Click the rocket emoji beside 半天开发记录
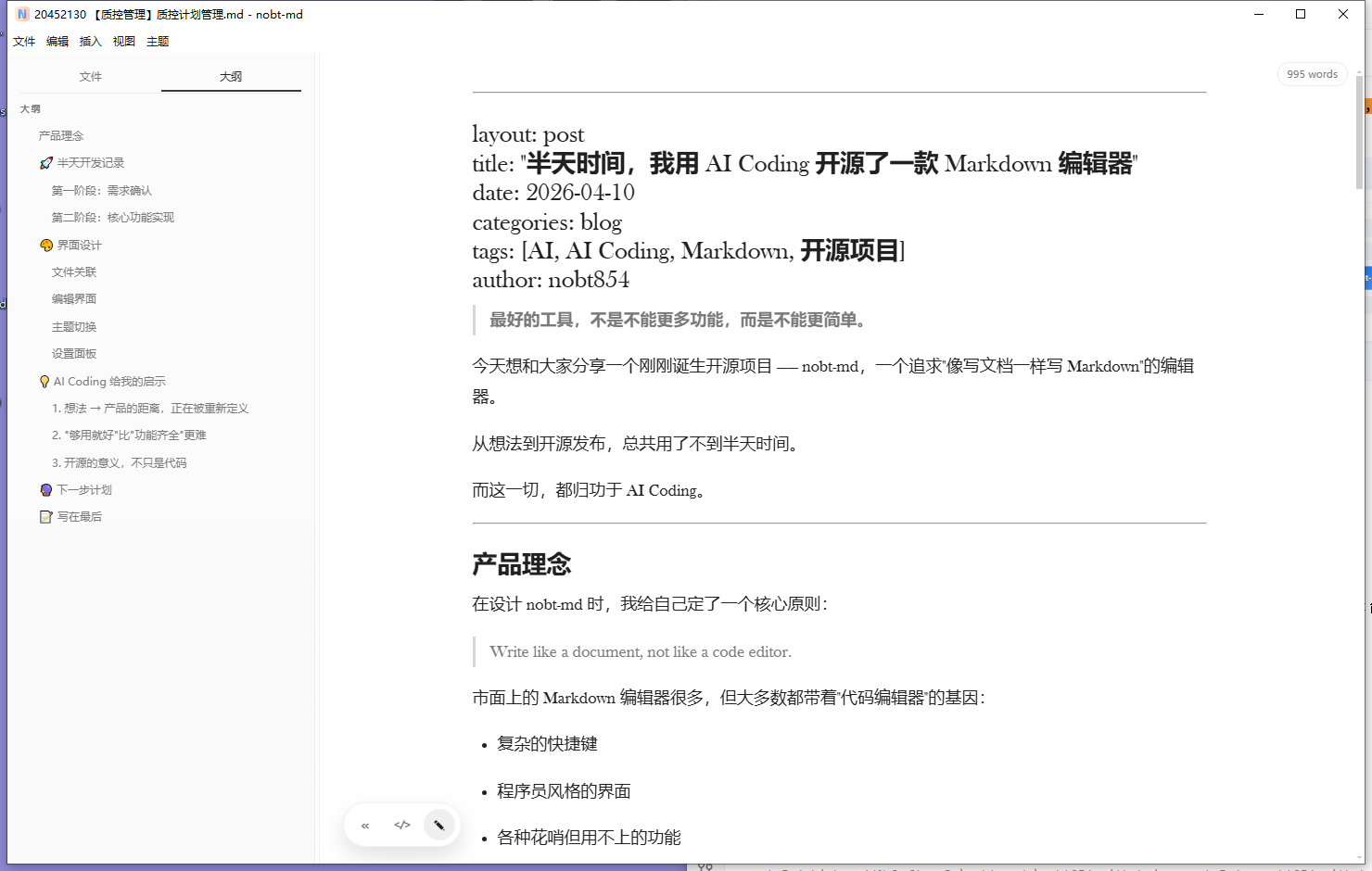The height and width of the screenshot is (871, 1372). (x=46, y=163)
